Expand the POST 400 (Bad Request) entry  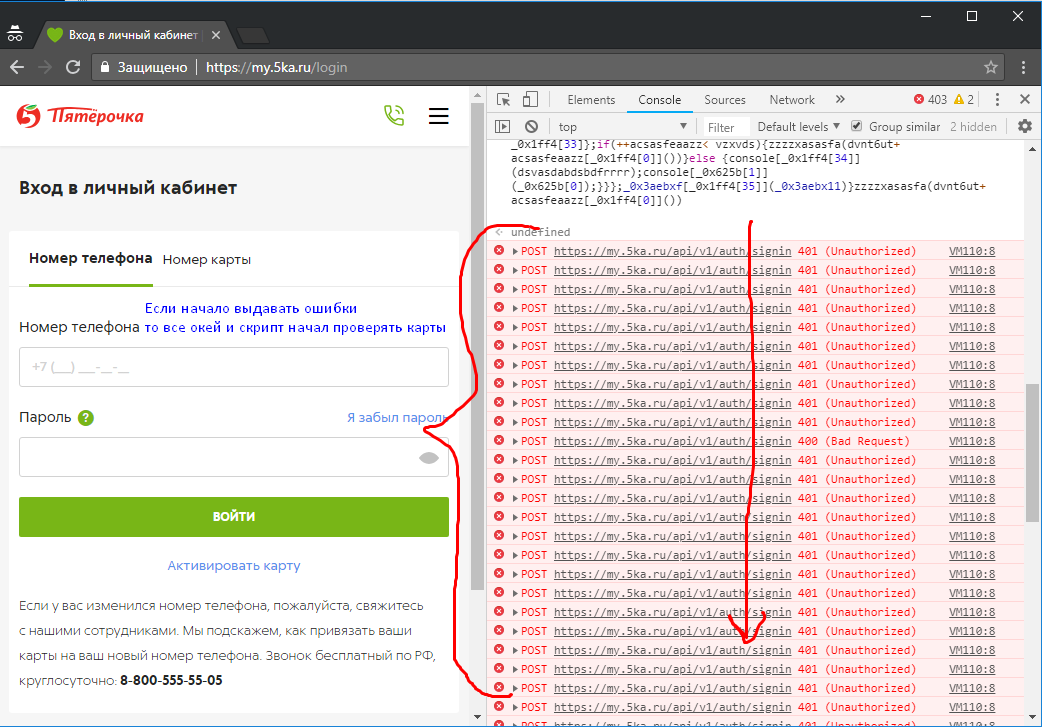515,441
